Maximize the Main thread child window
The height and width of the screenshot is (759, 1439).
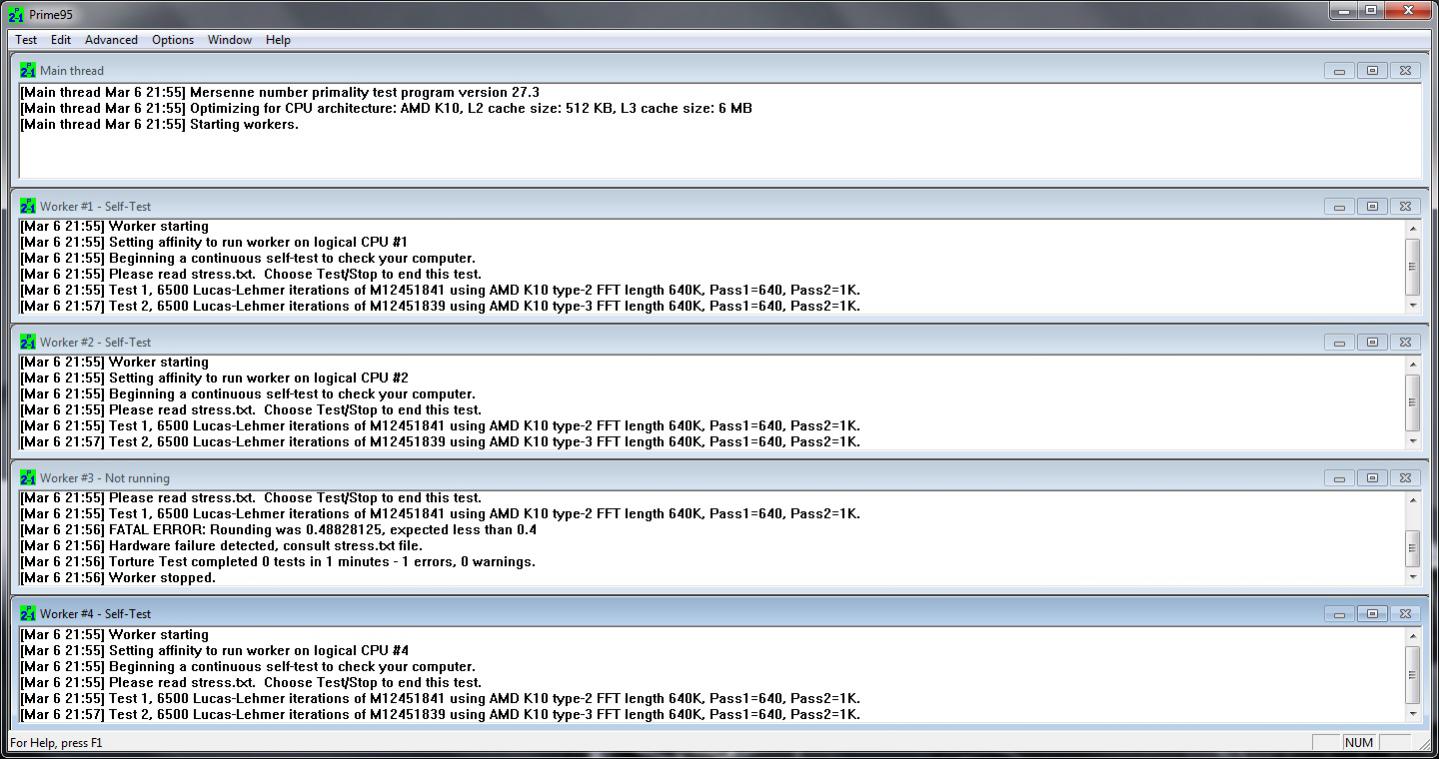pos(1372,71)
